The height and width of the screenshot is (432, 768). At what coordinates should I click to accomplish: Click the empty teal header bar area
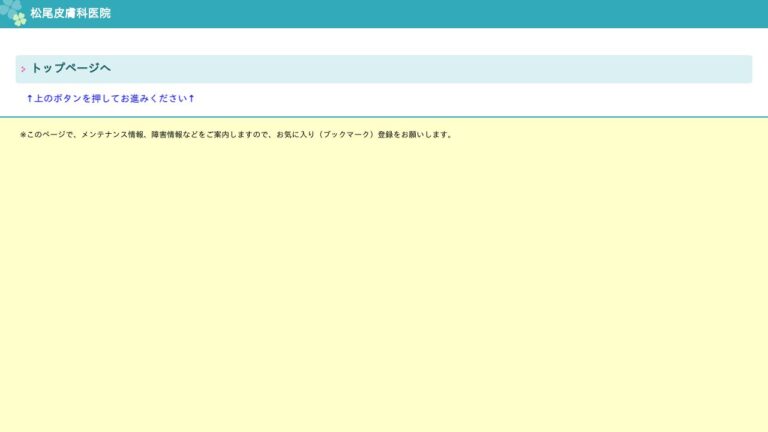tap(450, 13)
